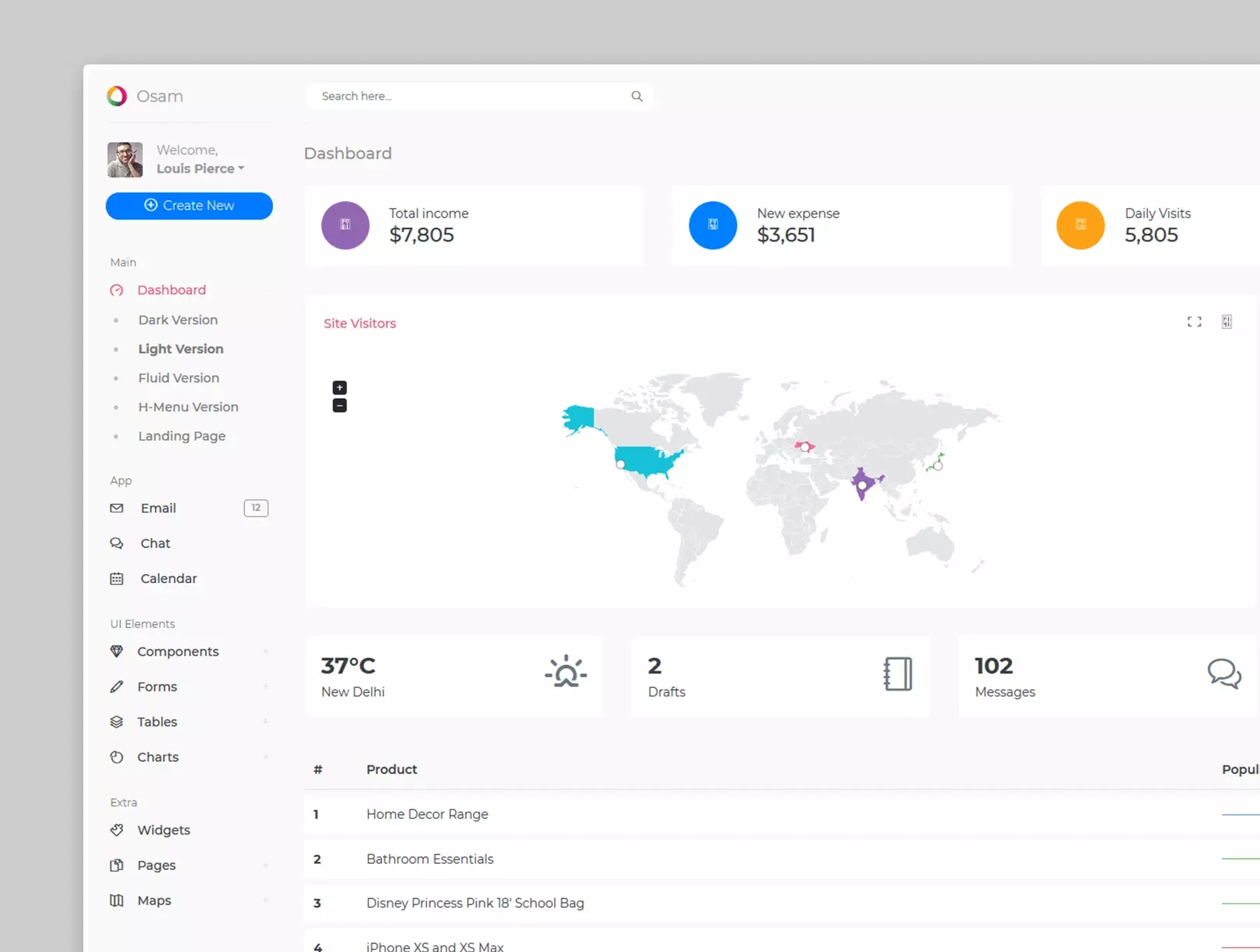The image size is (1260, 952).
Task: Click the 37°C New Delhi weather card
Action: coord(454,676)
